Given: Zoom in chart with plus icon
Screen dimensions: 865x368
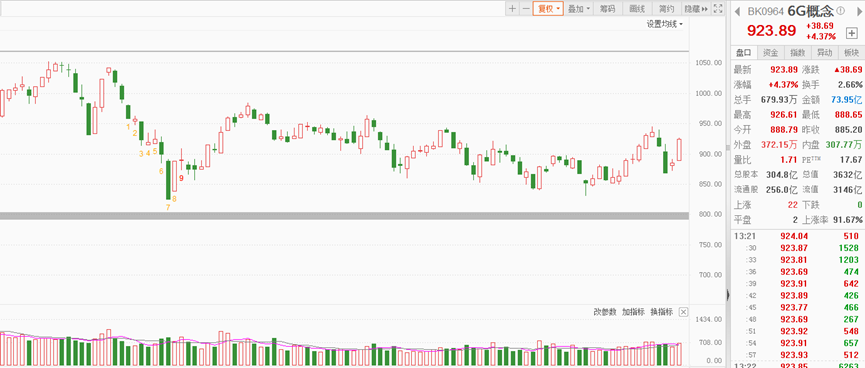Looking at the screenshot, I should point(512,8).
